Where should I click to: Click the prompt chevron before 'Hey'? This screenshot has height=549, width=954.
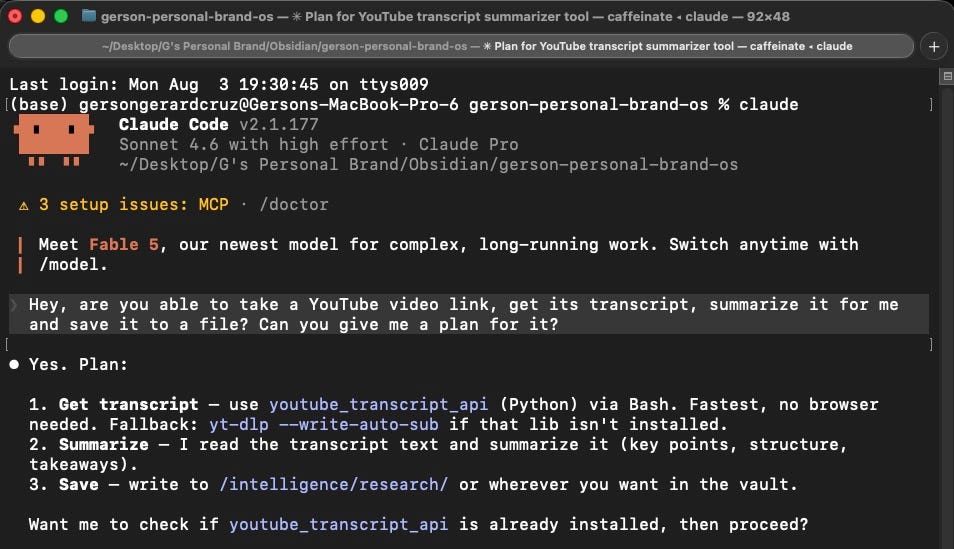(x=14, y=305)
